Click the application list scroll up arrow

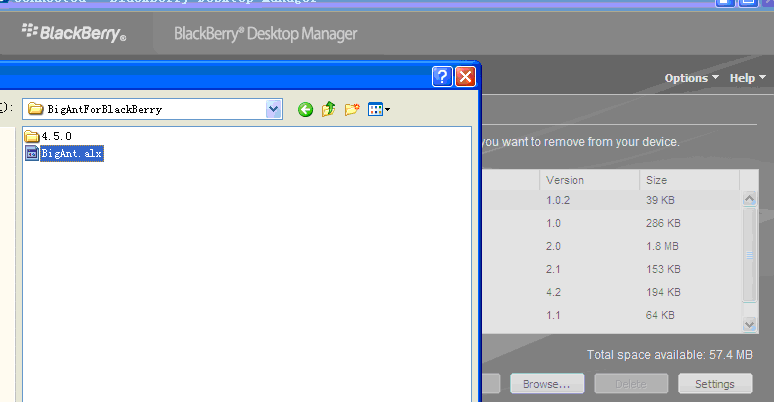point(749,199)
